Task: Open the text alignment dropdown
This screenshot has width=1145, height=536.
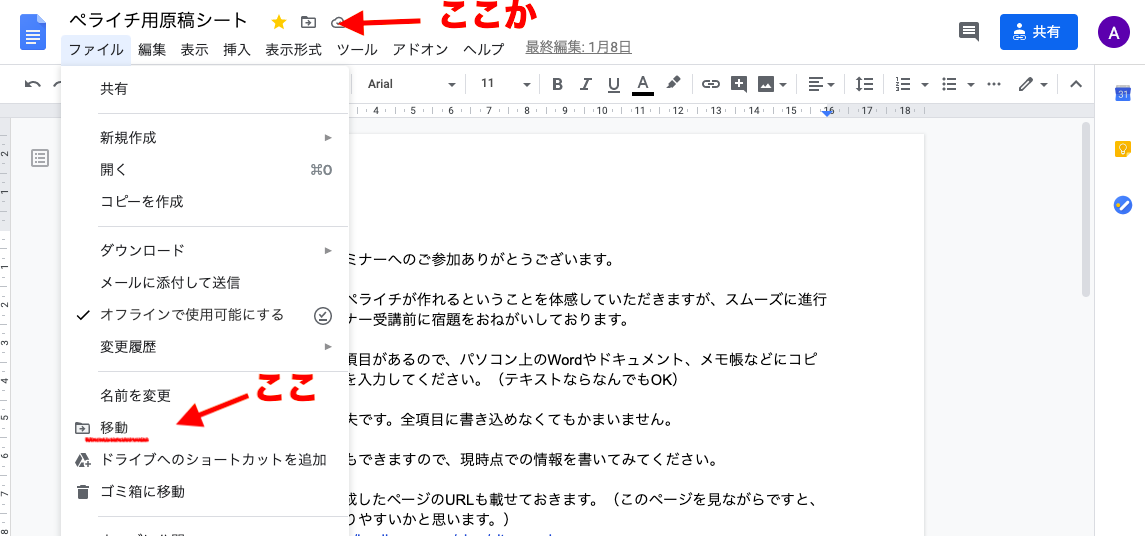Action: point(822,84)
